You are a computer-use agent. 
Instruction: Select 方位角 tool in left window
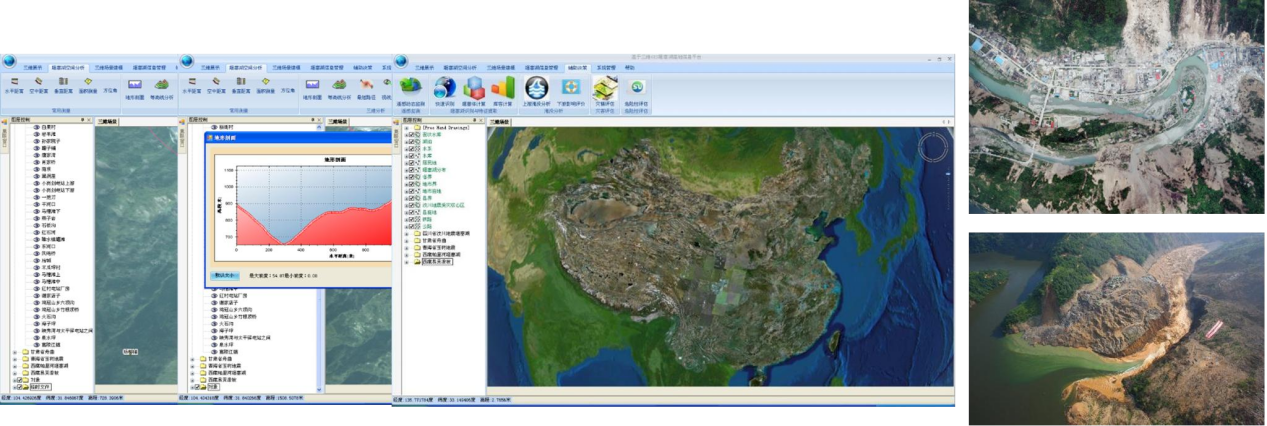110,90
